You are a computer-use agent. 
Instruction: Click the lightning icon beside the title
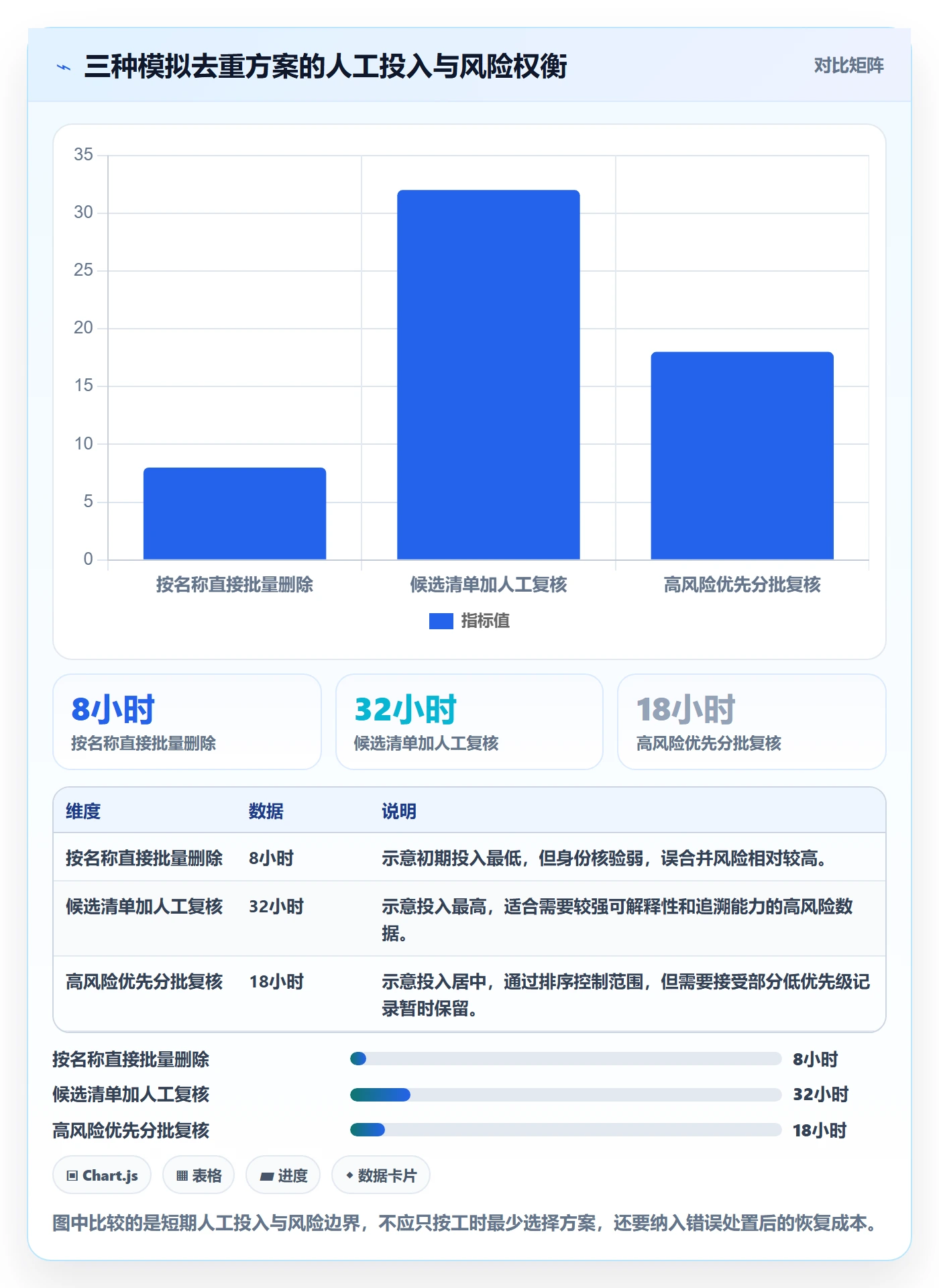64,67
